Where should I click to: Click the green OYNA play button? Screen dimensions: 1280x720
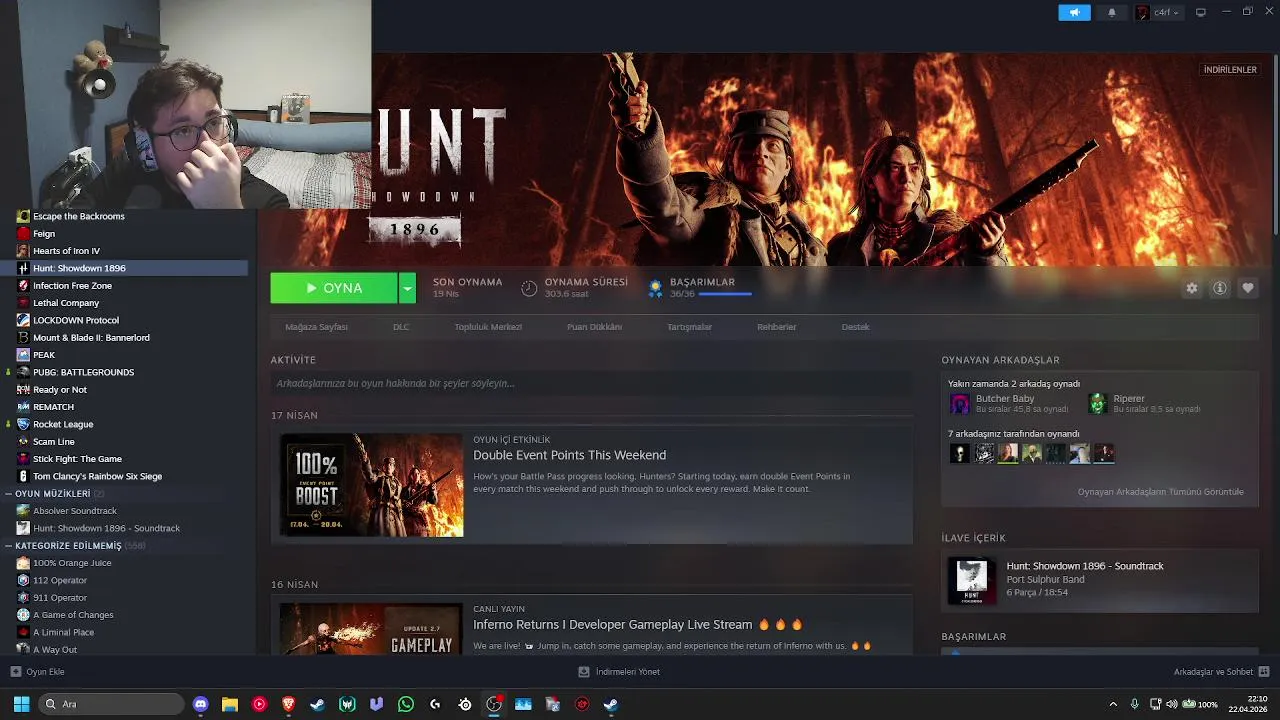click(334, 288)
